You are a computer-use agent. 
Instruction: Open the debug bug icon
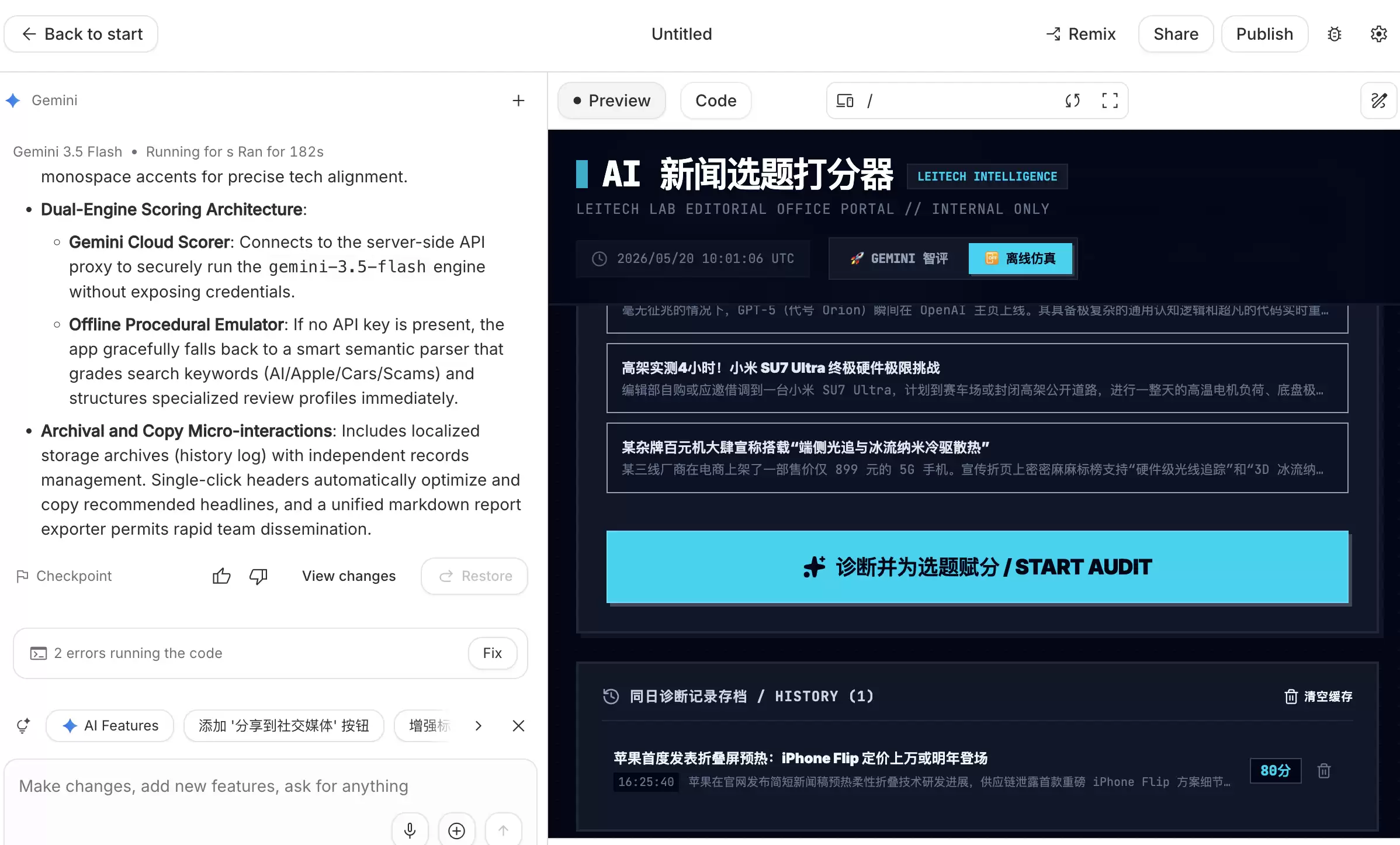[x=1335, y=34]
